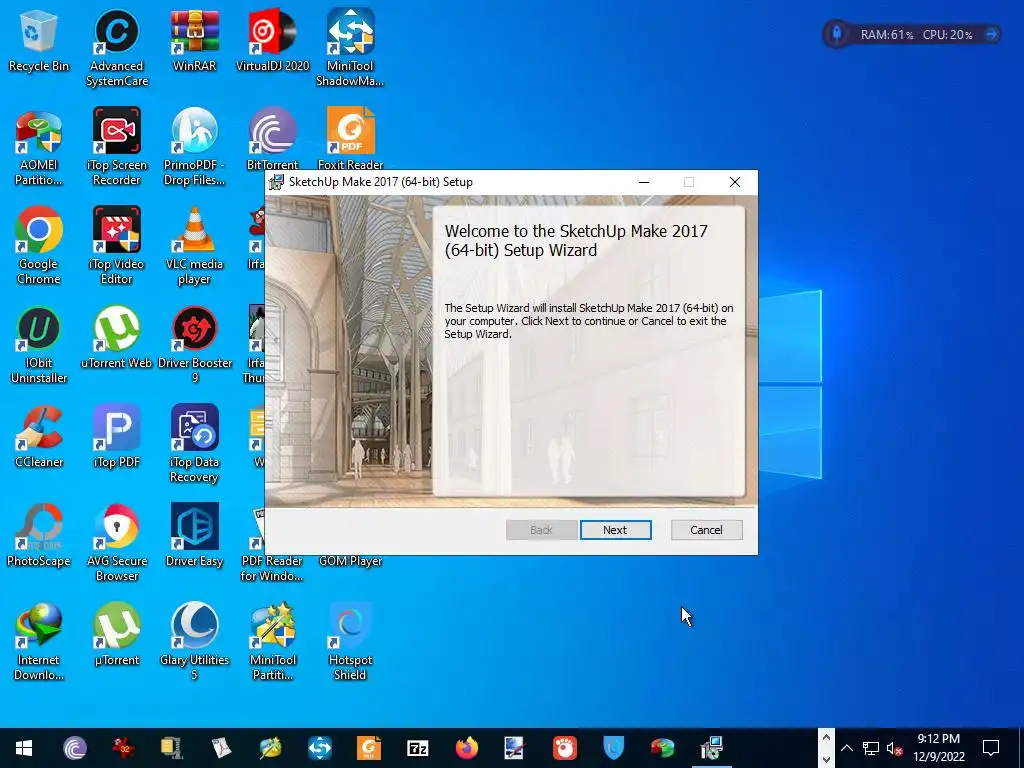Click Next in SketchUp Setup Wizard
The height and width of the screenshot is (768, 1024).
615,530
